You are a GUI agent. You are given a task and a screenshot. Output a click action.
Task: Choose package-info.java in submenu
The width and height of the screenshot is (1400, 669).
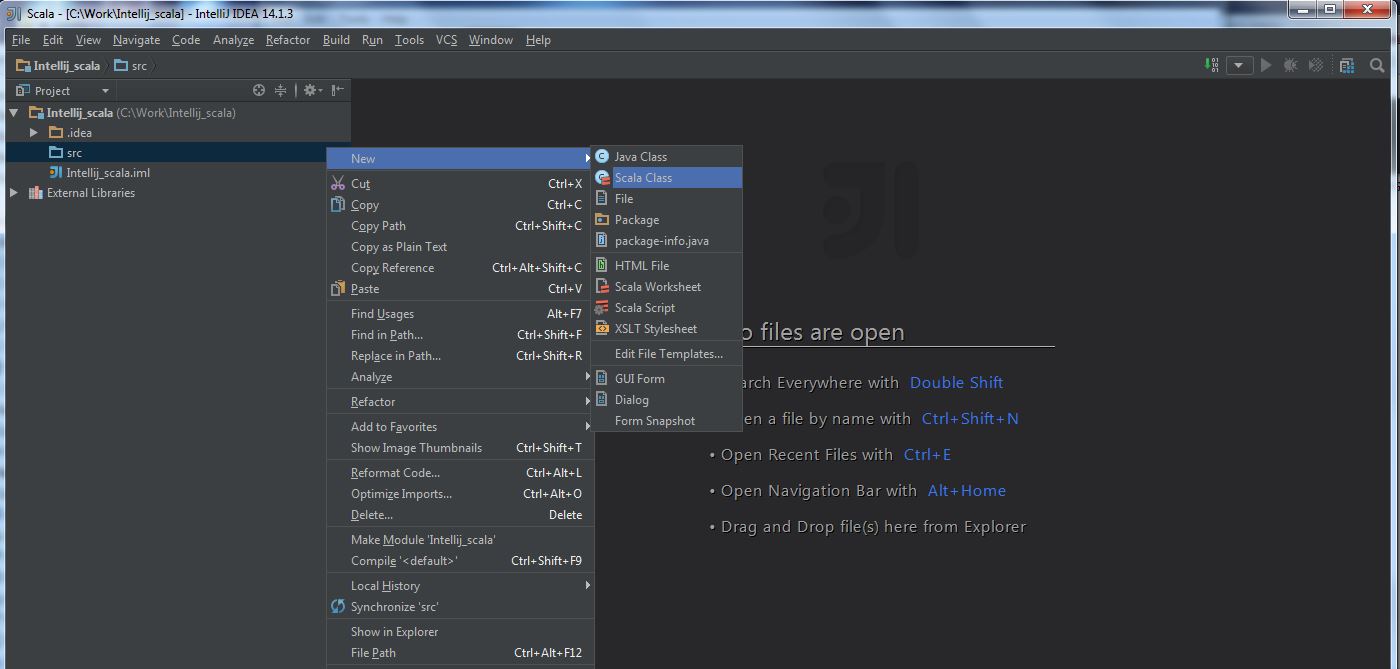tap(666, 241)
